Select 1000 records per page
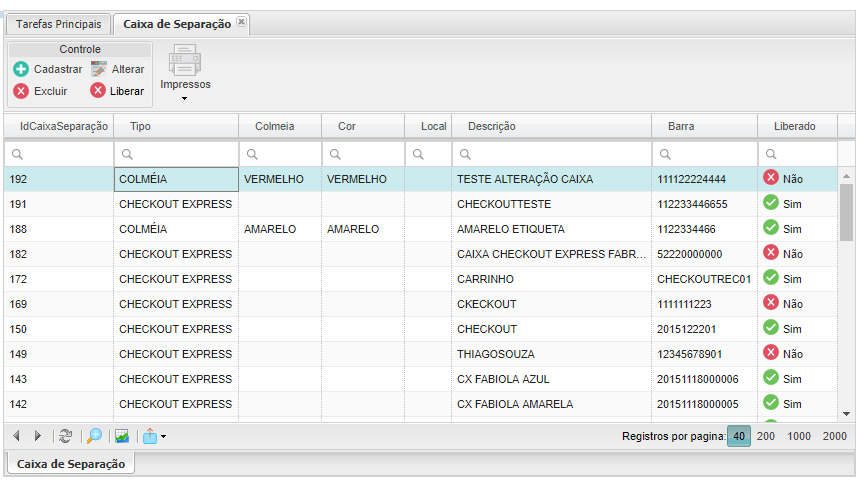 coord(799,436)
